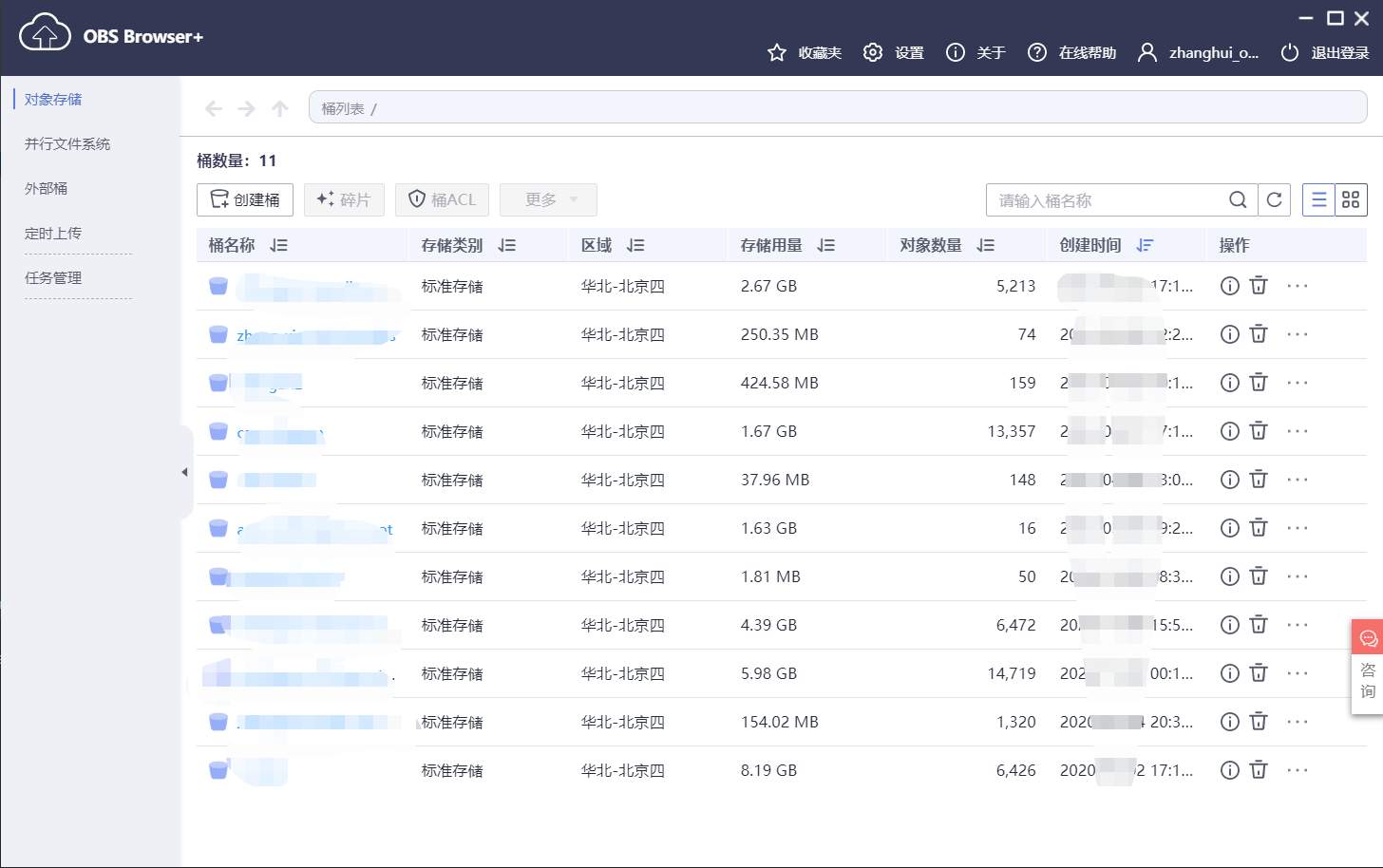Image resolution: width=1383 pixels, height=868 pixels.
Task: Click 退出登录 to log out
Action: pyautogui.click(x=1324, y=52)
